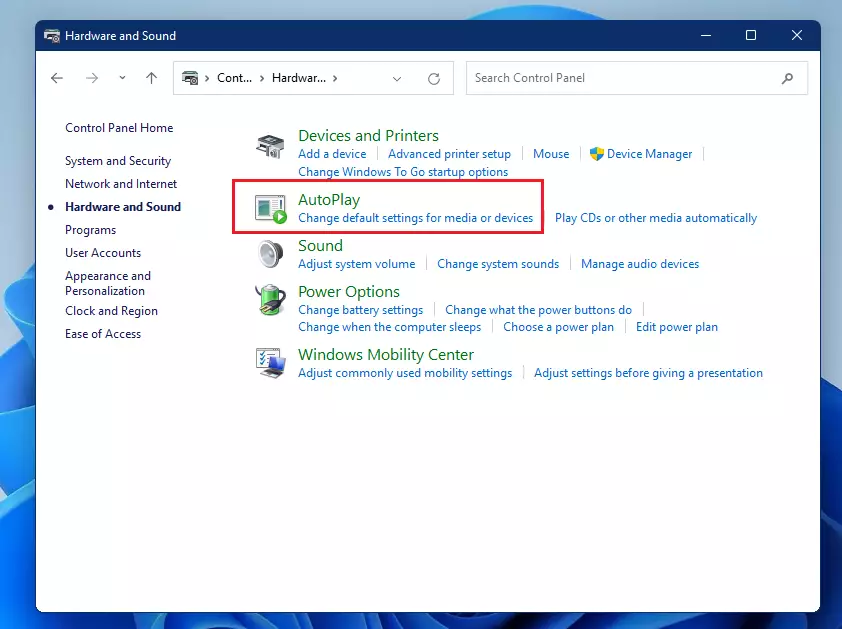Change what the power buttons do
The image size is (842, 629).
pyautogui.click(x=539, y=310)
